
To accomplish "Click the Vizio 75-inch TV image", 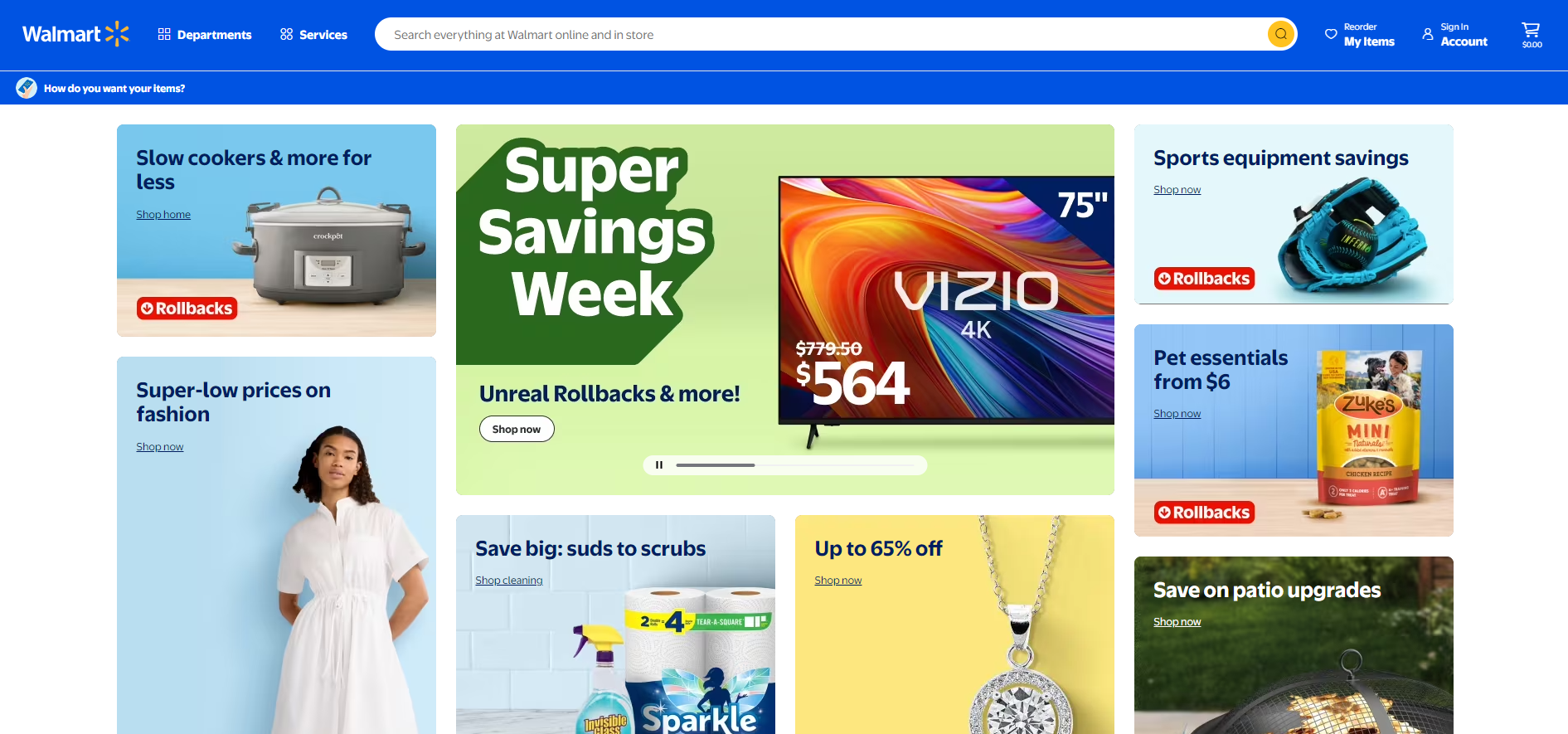I will 945,307.
